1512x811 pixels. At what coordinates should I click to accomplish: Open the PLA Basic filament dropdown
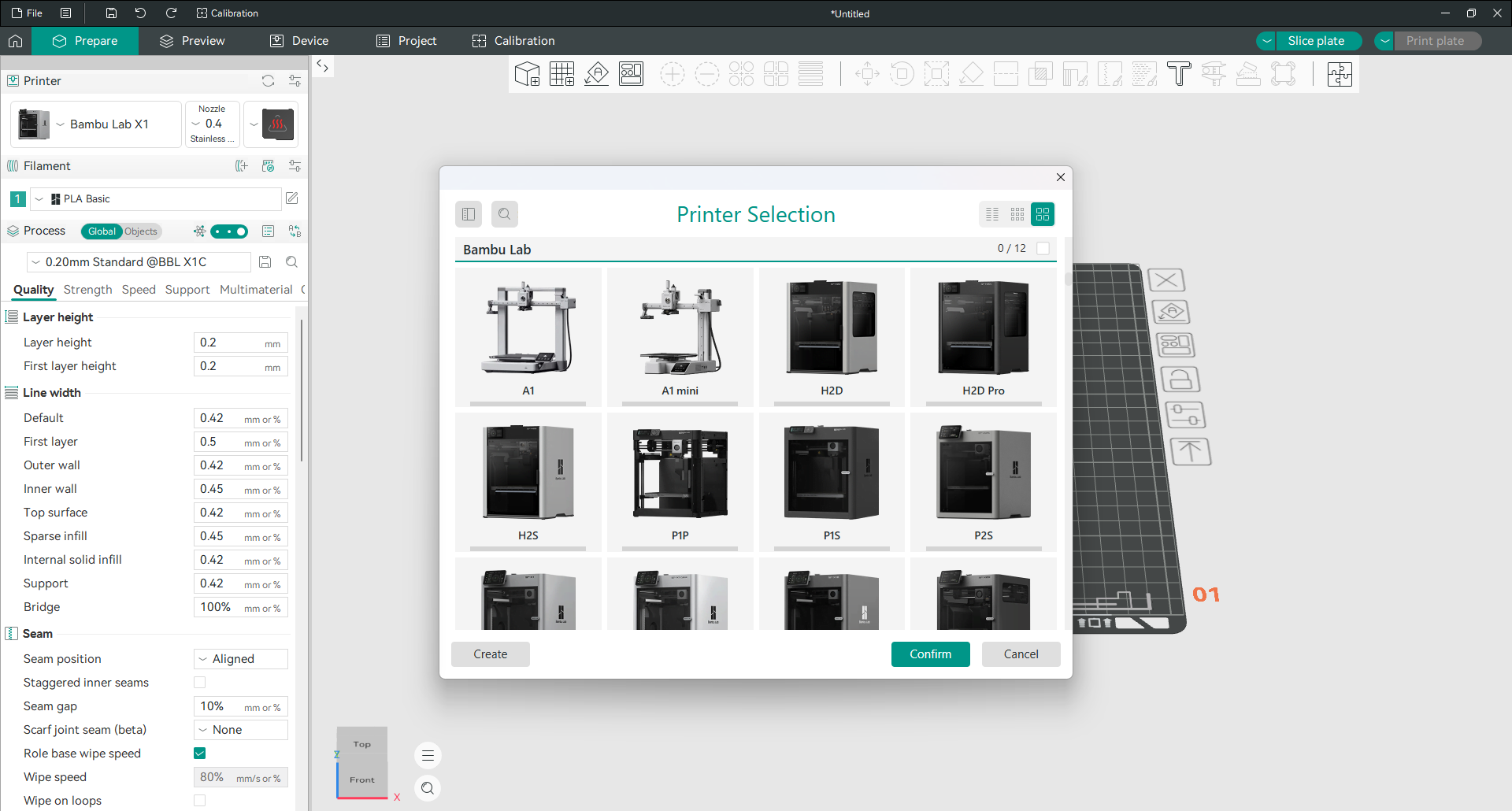pos(156,199)
